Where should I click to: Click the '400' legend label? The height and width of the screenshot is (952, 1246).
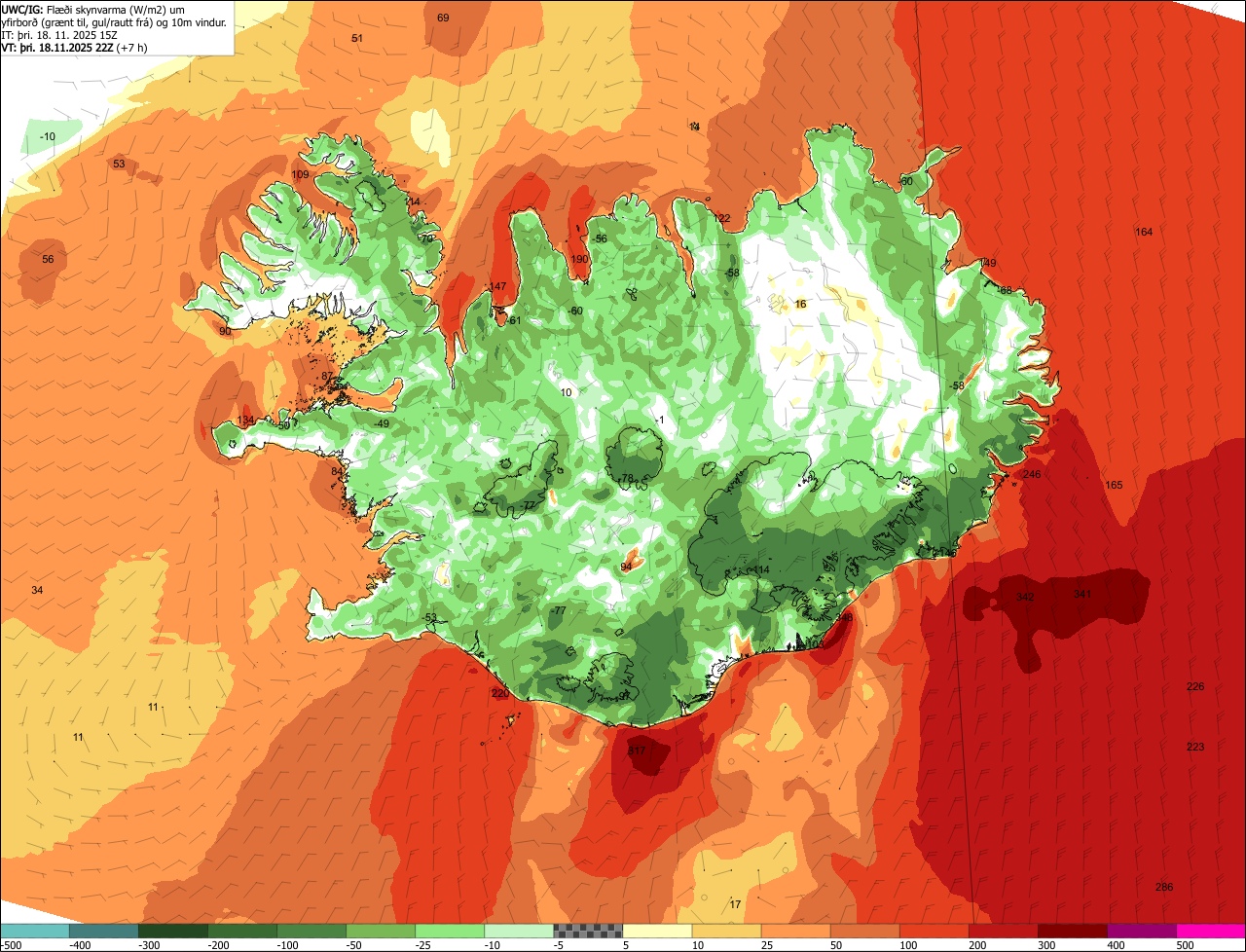(x=1116, y=945)
